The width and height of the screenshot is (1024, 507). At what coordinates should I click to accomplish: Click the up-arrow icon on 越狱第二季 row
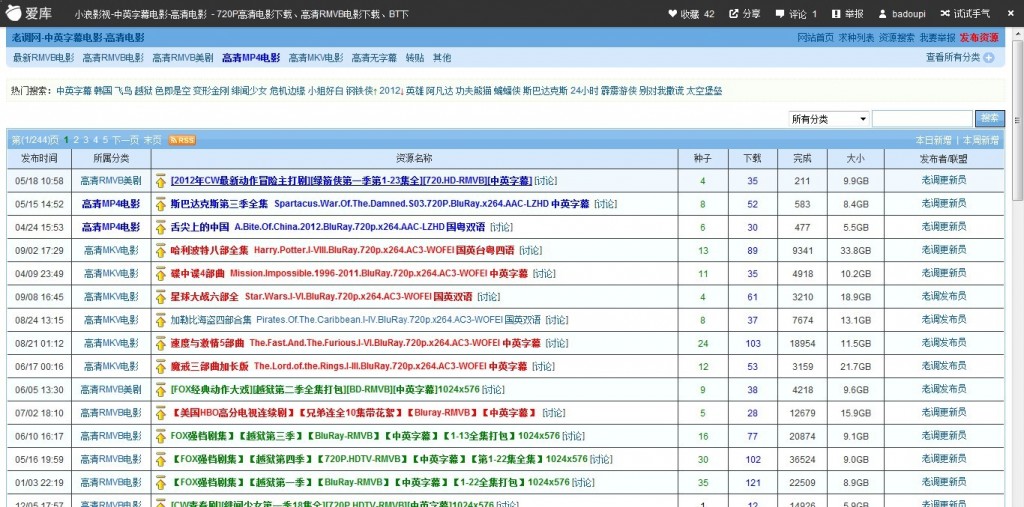(x=160, y=390)
